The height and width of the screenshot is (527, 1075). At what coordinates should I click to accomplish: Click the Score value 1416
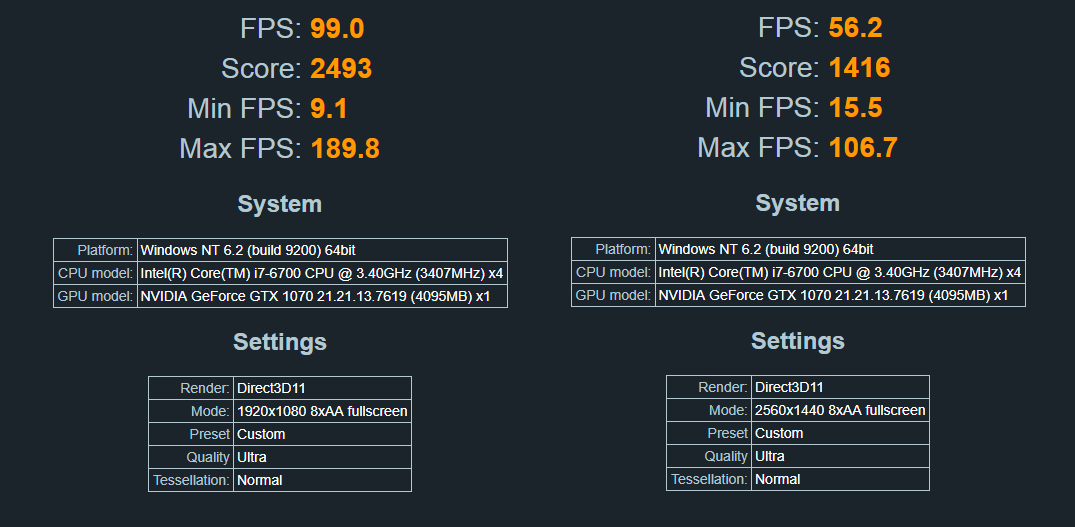coord(859,68)
